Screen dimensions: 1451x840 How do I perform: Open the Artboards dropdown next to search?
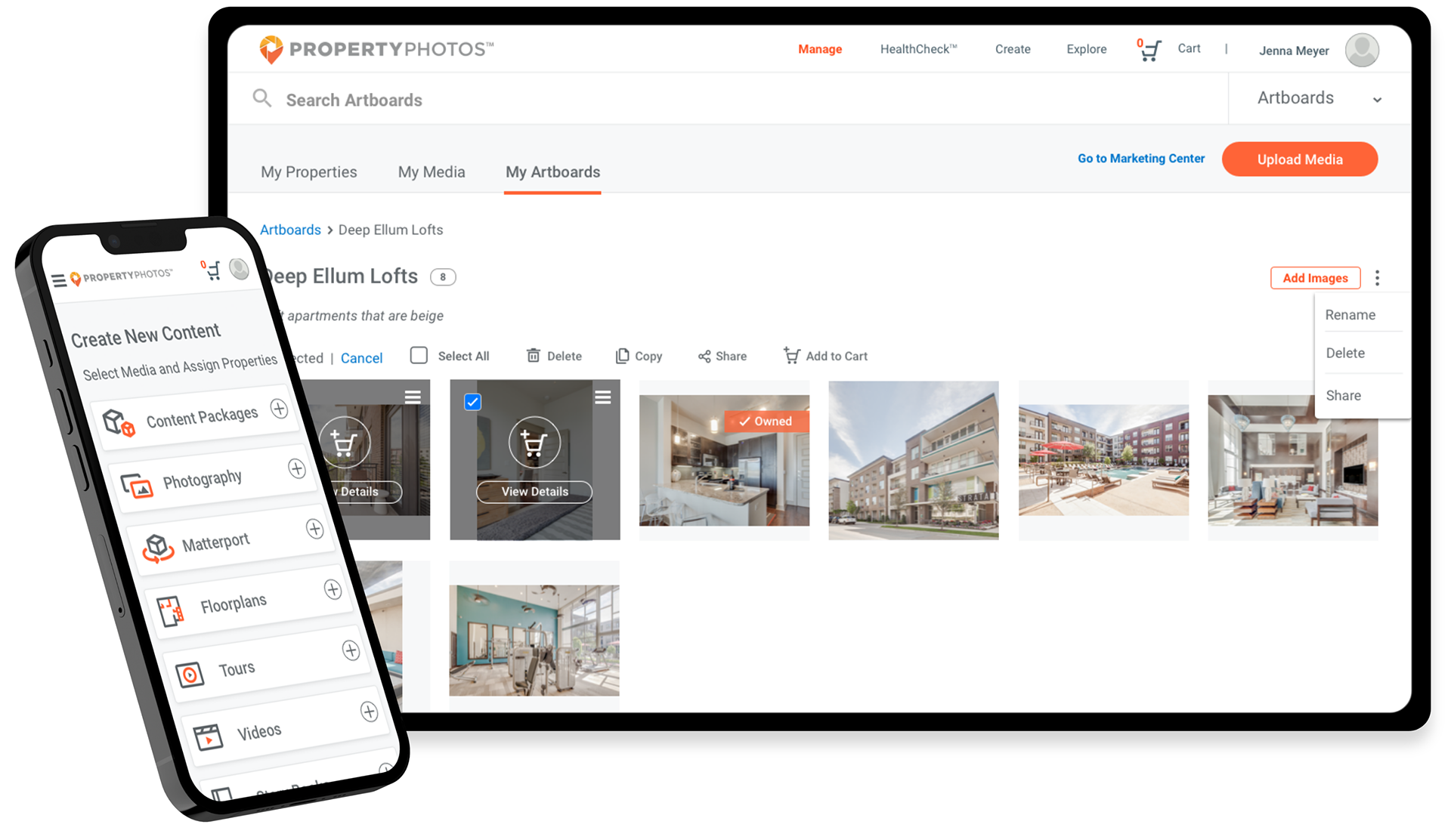[1320, 98]
